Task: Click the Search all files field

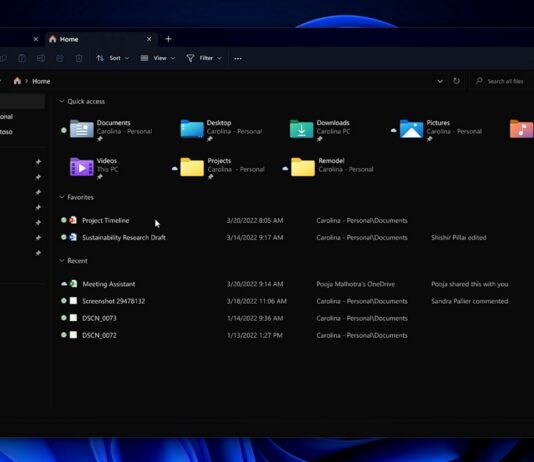Action: pos(503,81)
